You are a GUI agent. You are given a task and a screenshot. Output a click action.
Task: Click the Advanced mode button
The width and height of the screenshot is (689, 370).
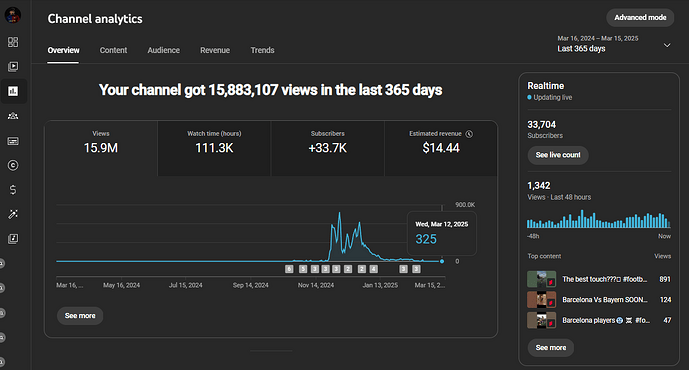(640, 18)
